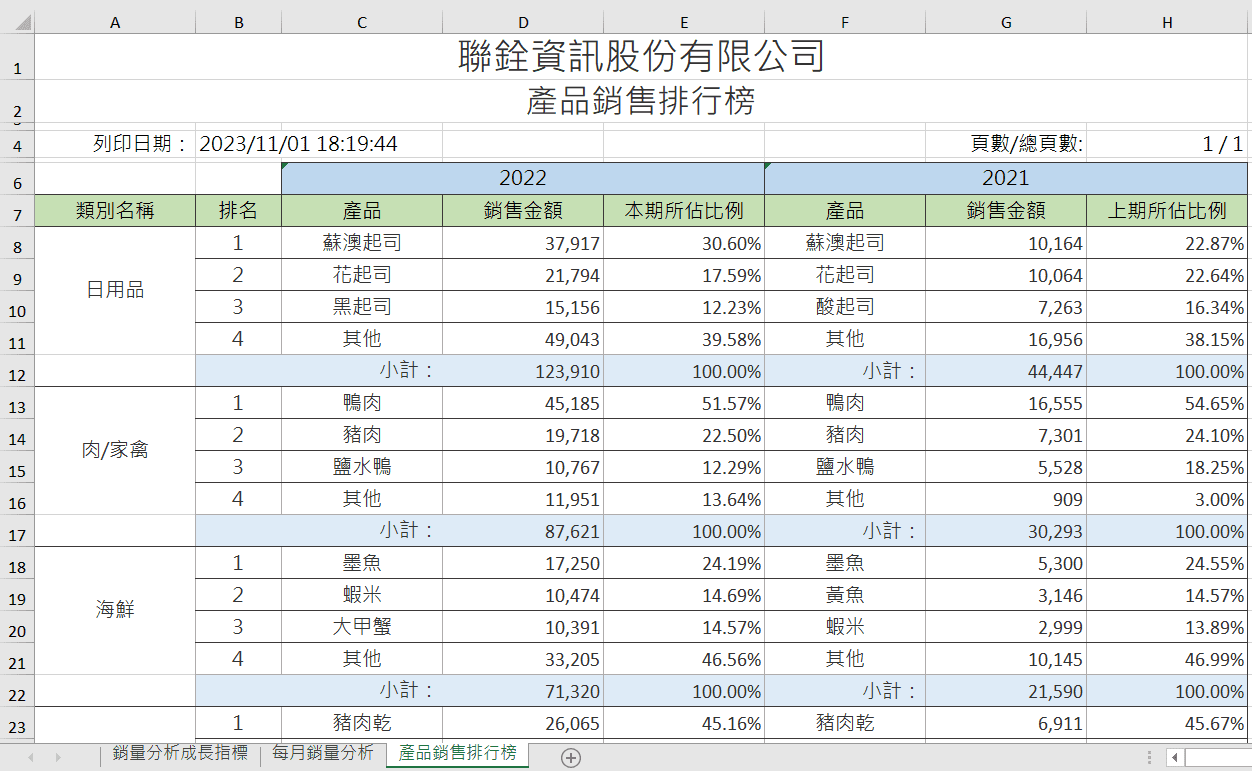Click the 黃魚 product cell

pos(845,595)
